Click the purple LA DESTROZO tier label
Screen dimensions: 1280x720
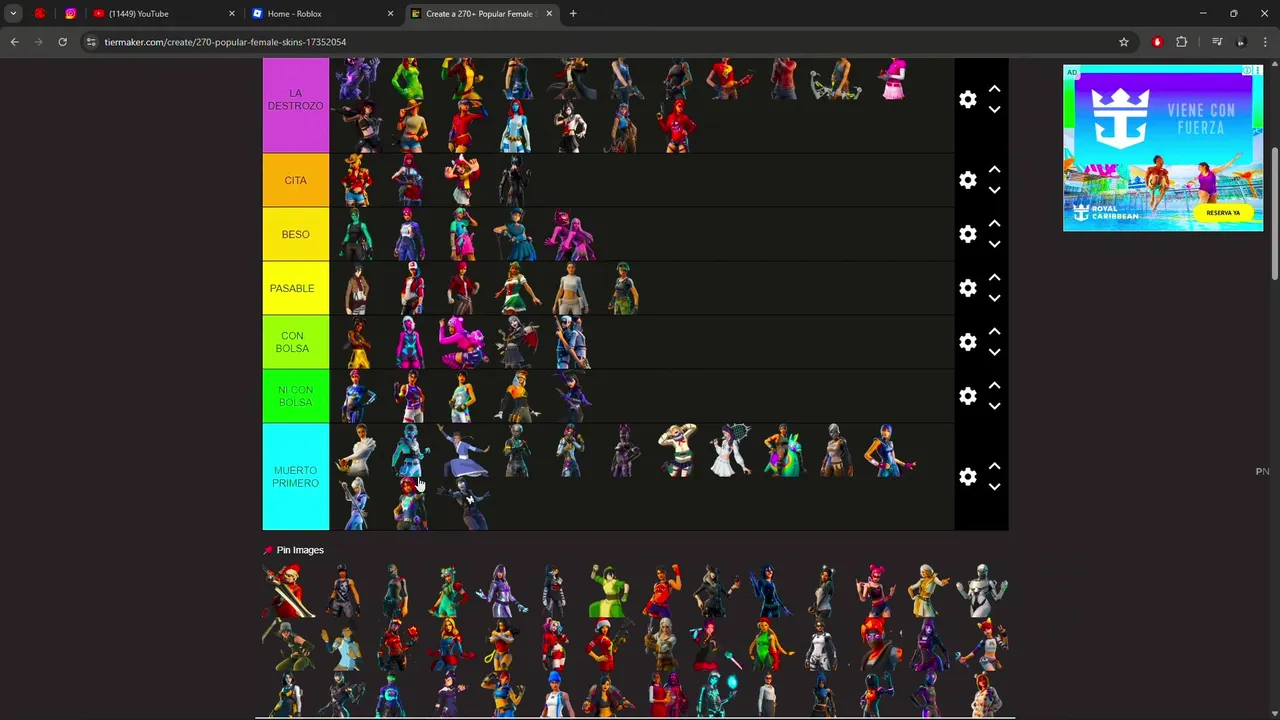(295, 104)
